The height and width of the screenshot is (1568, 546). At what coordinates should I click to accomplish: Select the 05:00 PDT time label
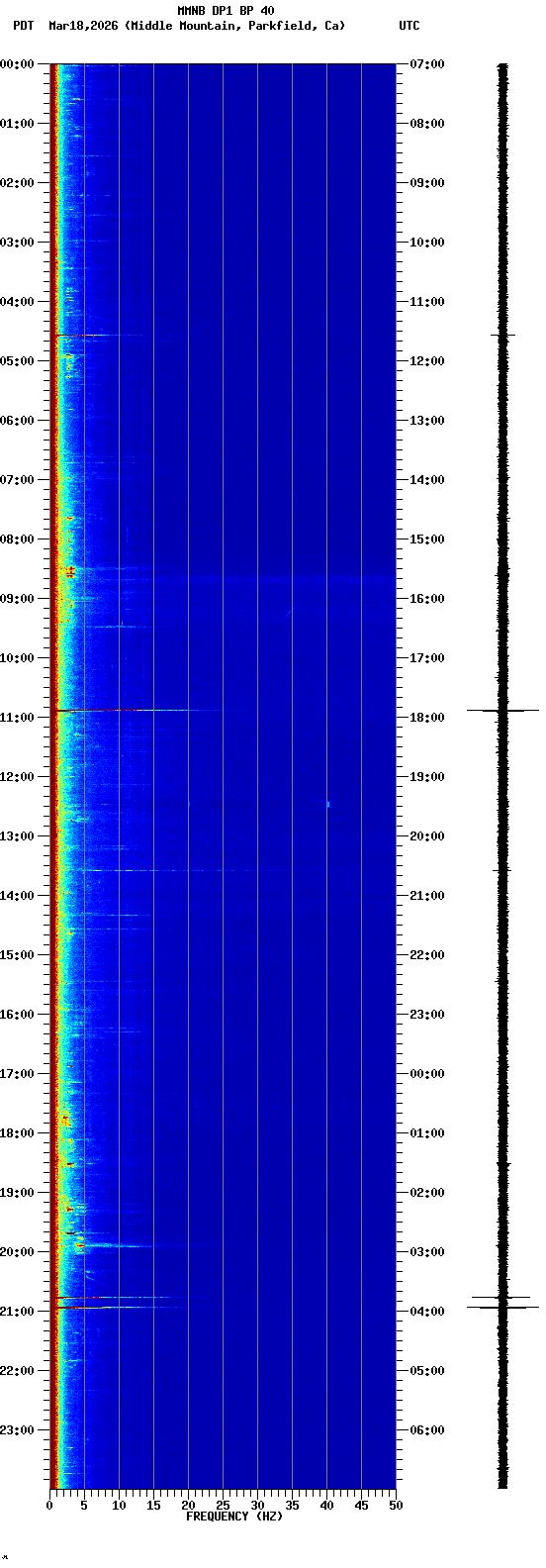(17, 361)
